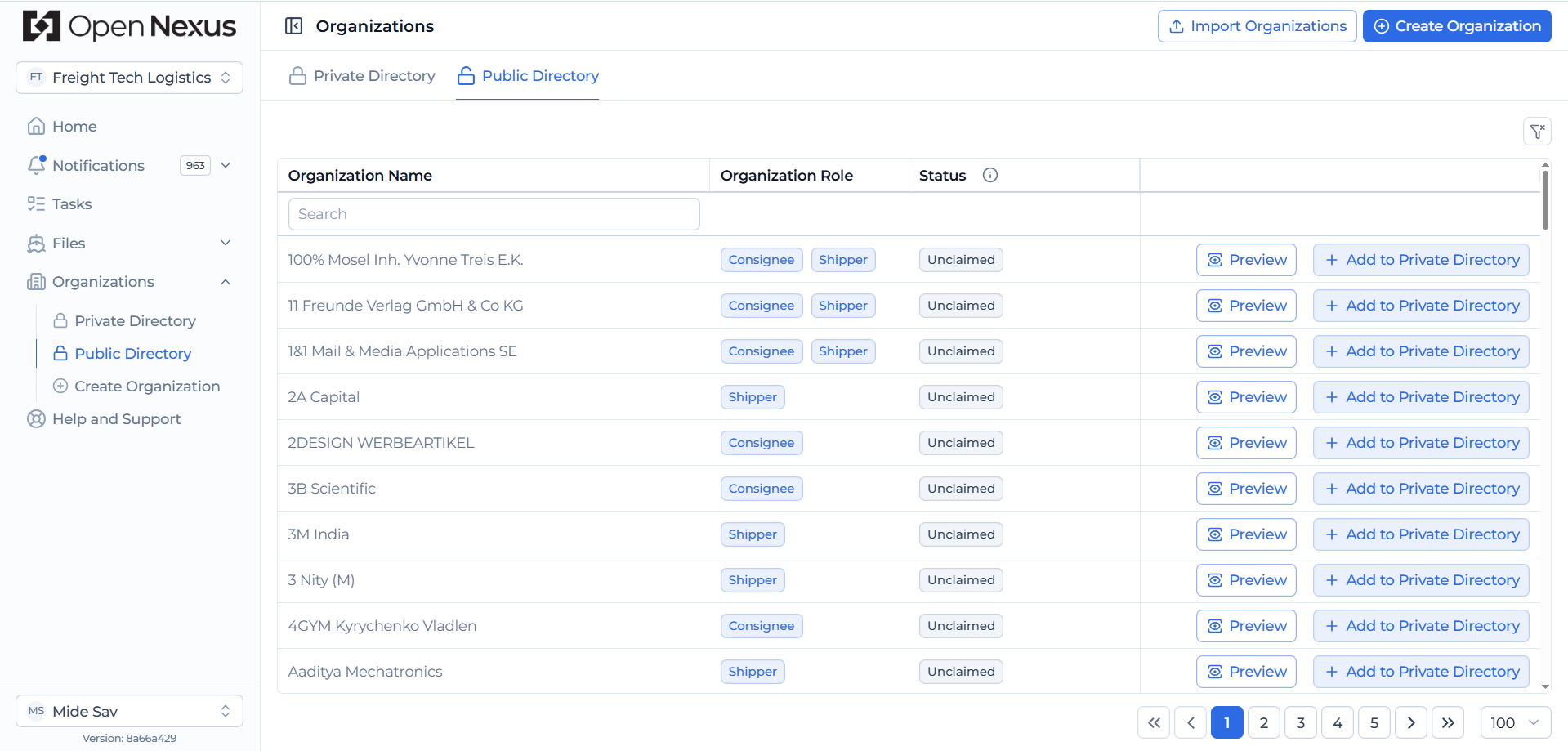Expand the Files menu chevron
Image resolution: width=1568 pixels, height=751 pixels.
[226, 243]
